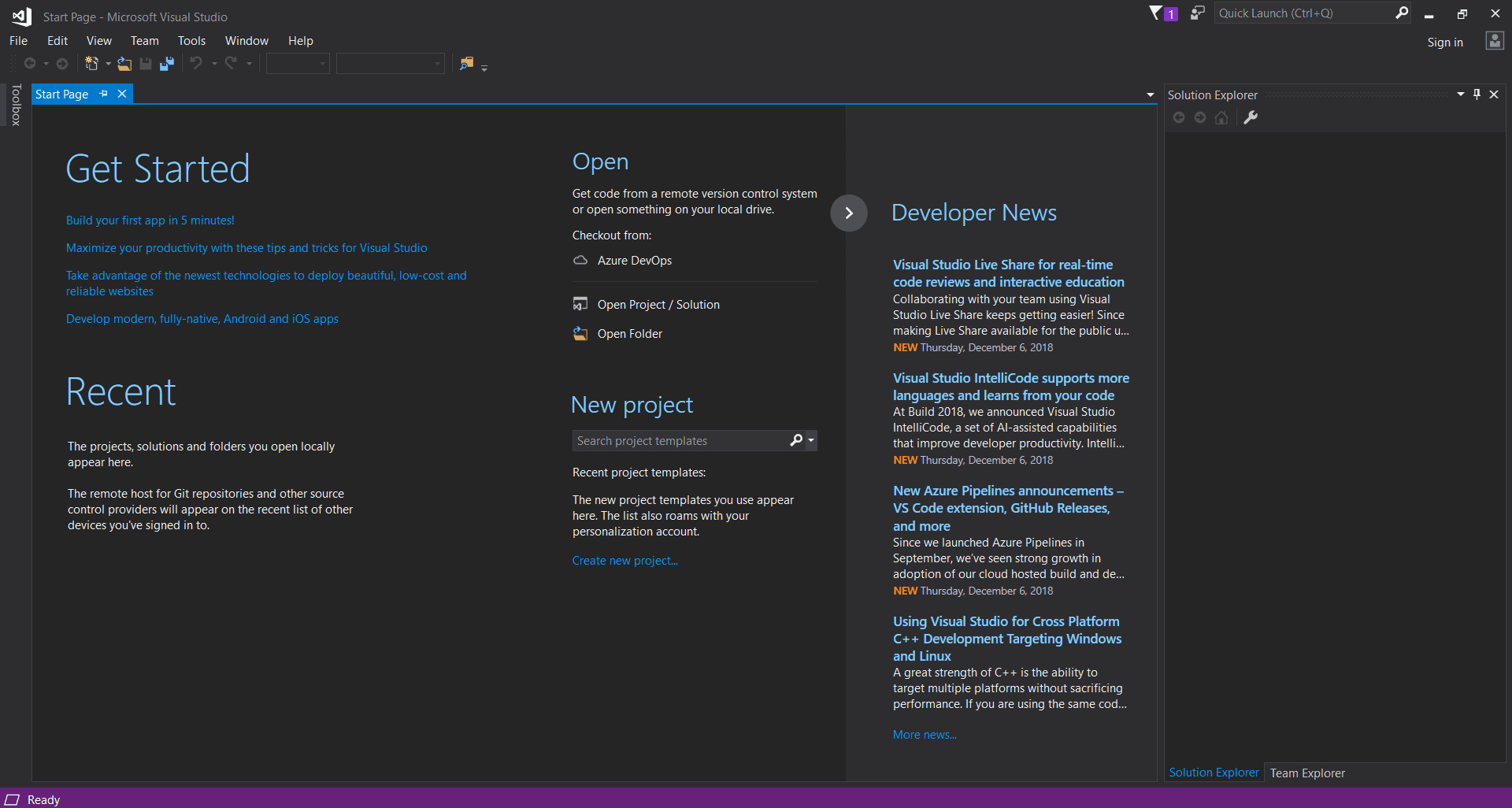
Task: Open 'Take advantage of the newest technologies' link
Action: tap(266, 284)
